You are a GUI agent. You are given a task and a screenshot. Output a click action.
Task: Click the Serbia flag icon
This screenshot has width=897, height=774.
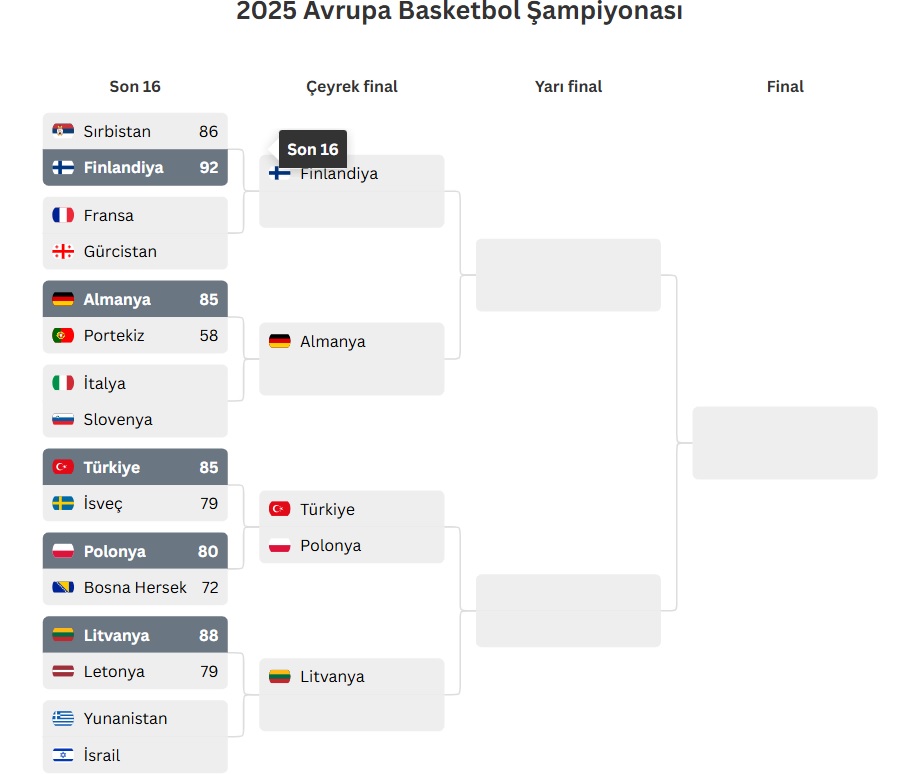point(63,131)
